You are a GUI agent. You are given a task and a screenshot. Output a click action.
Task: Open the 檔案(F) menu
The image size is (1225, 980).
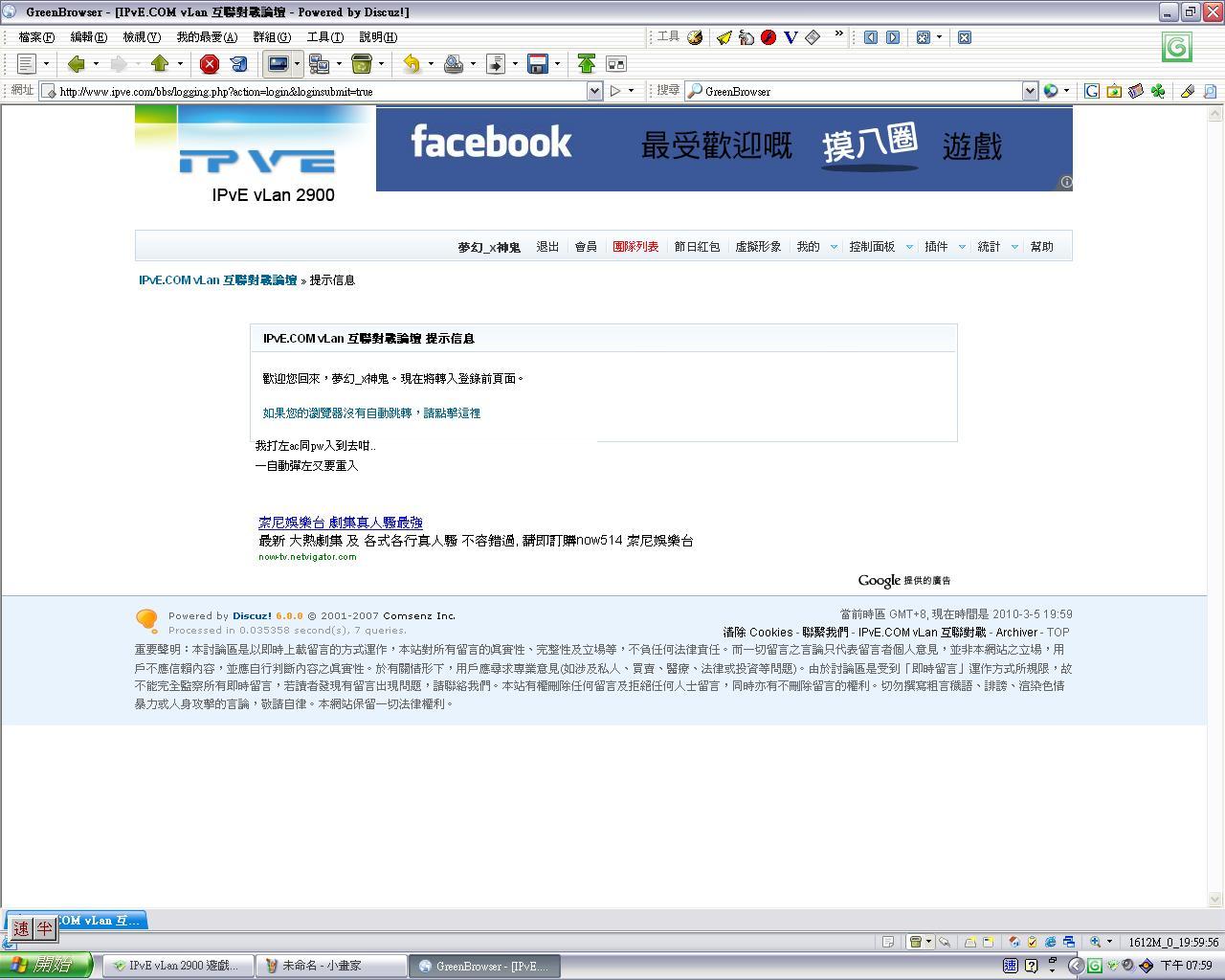(x=36, y=37)
